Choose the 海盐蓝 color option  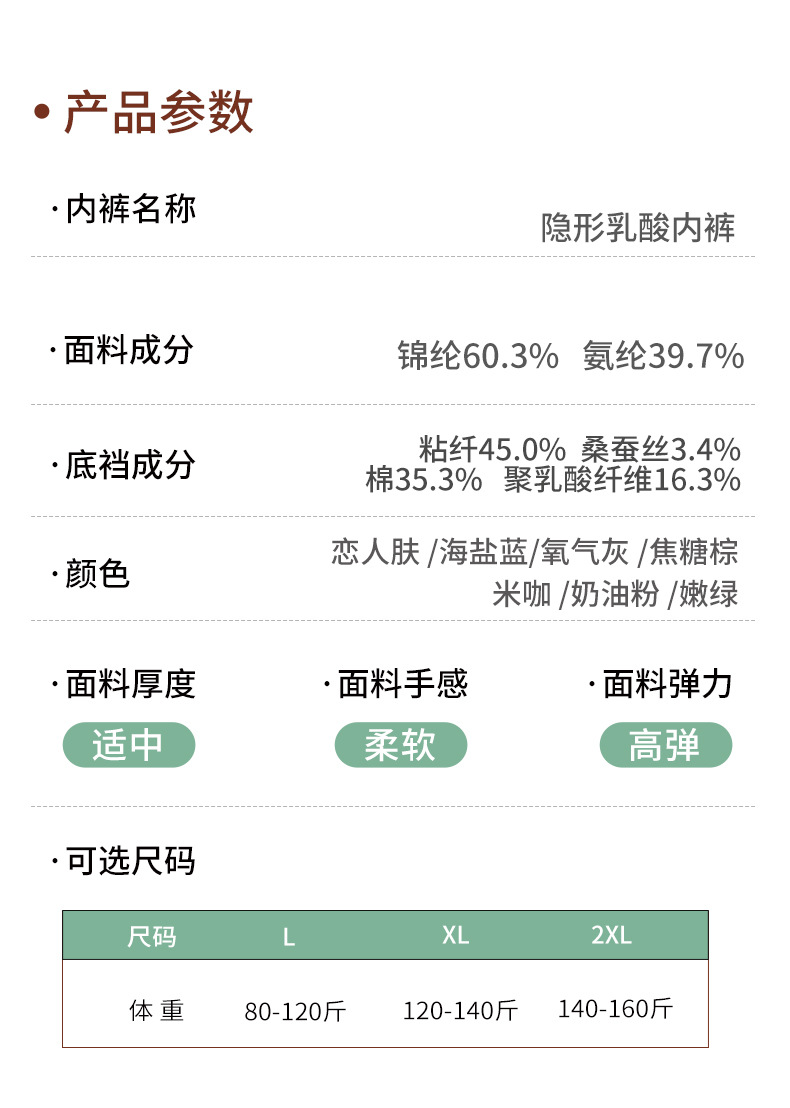point(484,552)
